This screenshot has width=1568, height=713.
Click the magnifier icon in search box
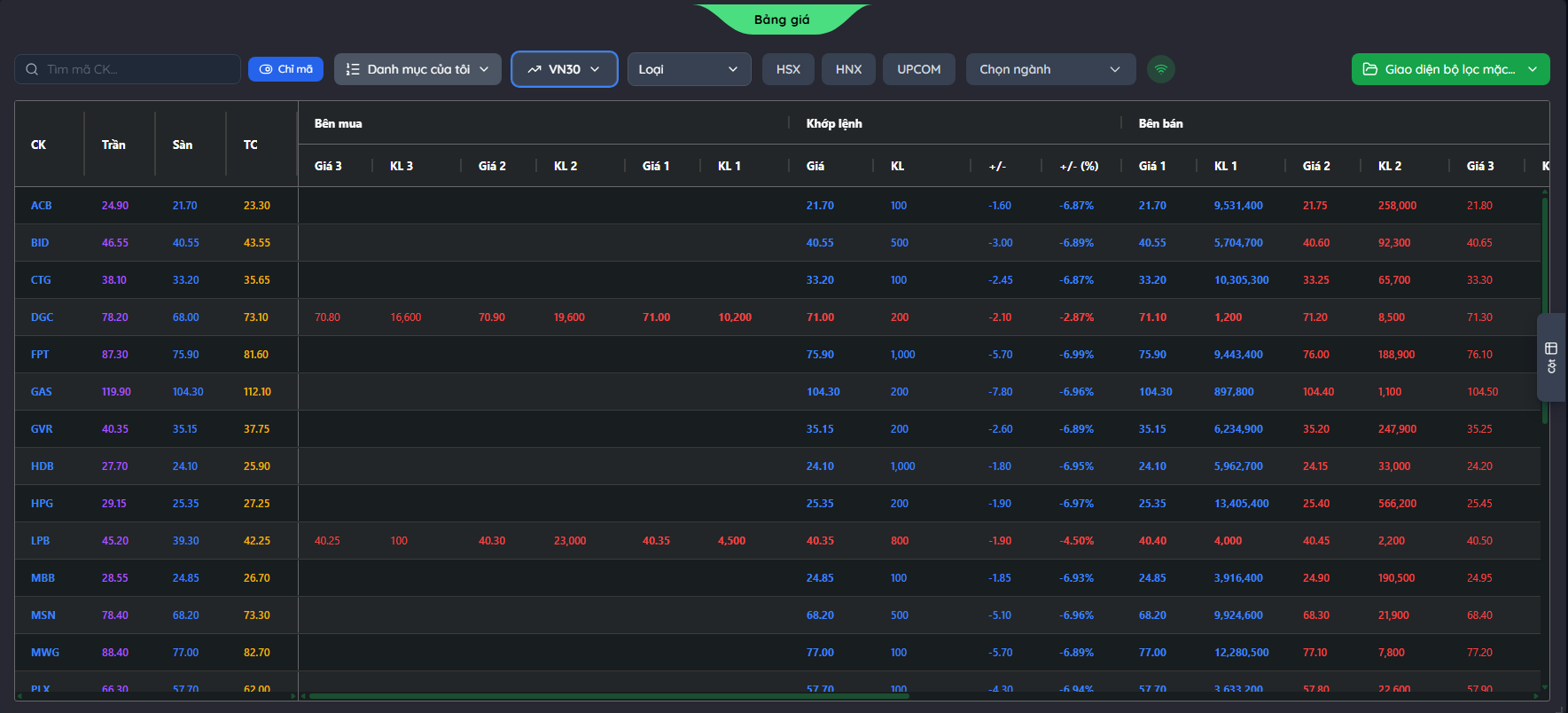[x=32, y=69]
